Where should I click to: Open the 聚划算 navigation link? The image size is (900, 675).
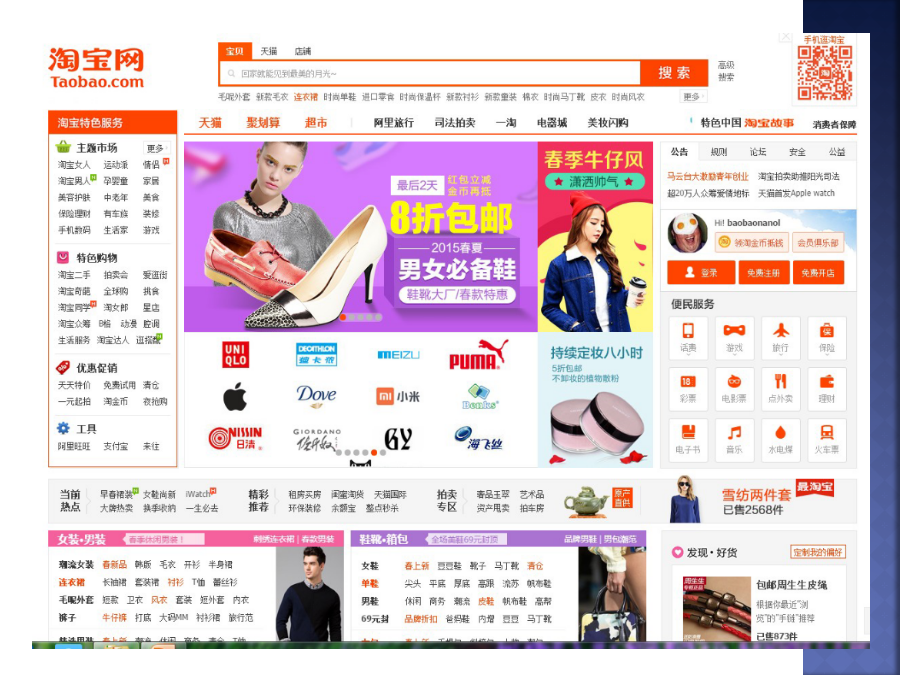[x=263, y=123]
